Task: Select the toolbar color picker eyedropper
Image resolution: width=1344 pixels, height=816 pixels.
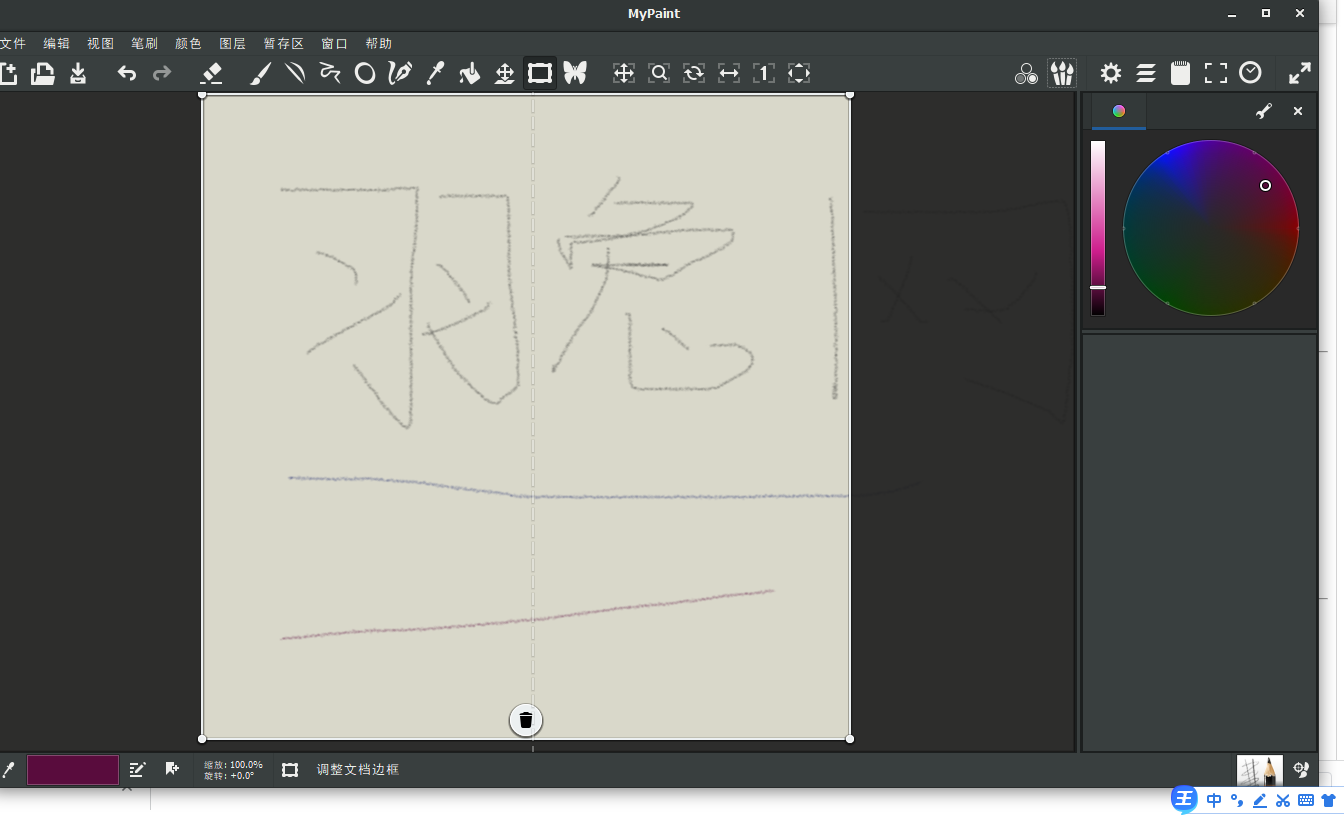Action: pos(435,73)
